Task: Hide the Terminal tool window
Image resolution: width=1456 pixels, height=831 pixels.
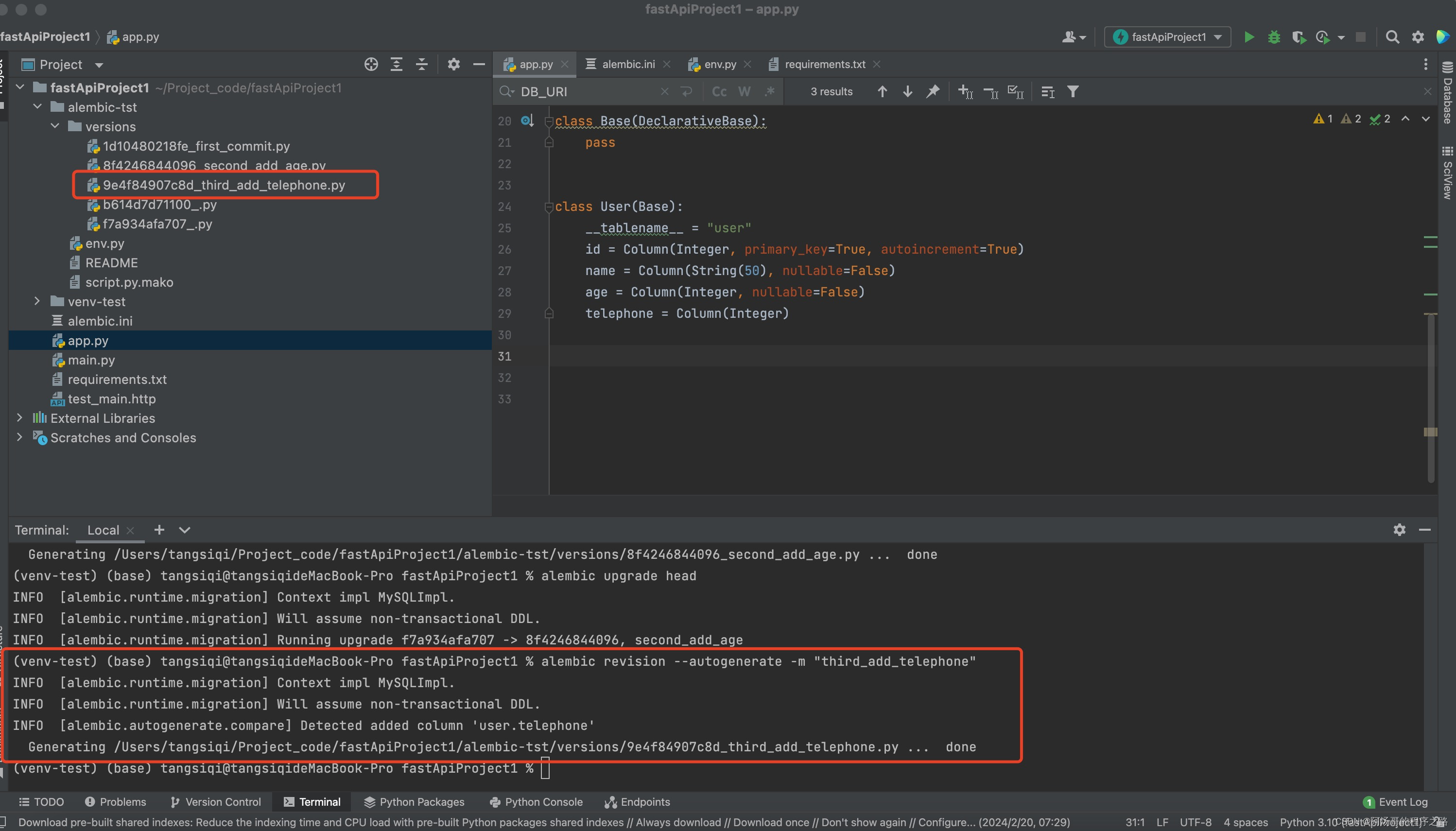Action: [x=1424, y=530]
